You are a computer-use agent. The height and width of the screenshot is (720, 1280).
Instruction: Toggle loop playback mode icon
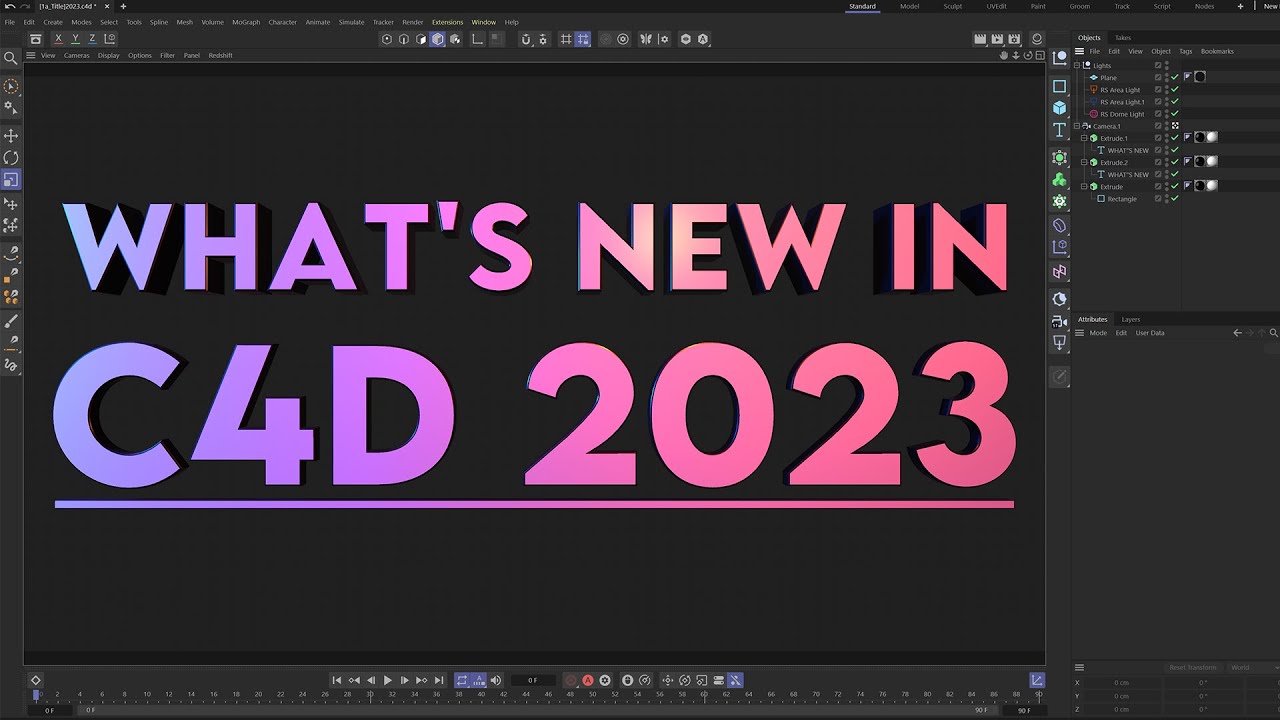462,680
